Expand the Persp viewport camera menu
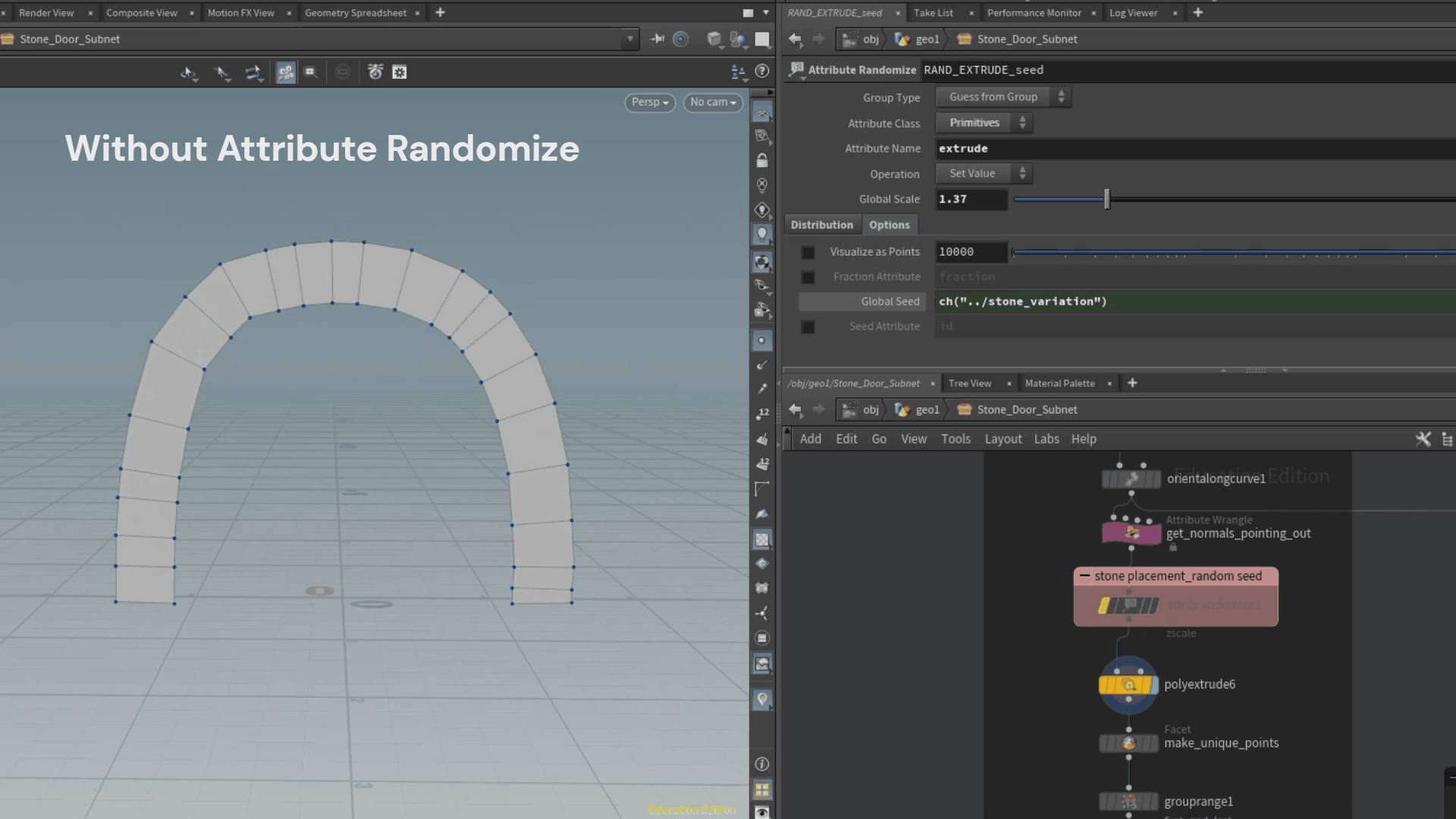The image size is (1456, 819). [650, 102]
